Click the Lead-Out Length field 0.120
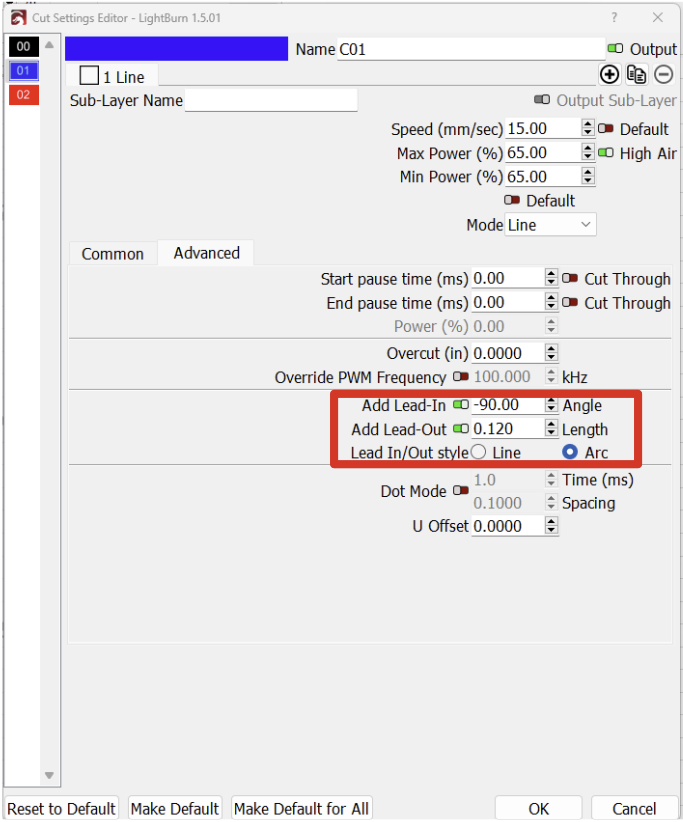 coord(507,429)
